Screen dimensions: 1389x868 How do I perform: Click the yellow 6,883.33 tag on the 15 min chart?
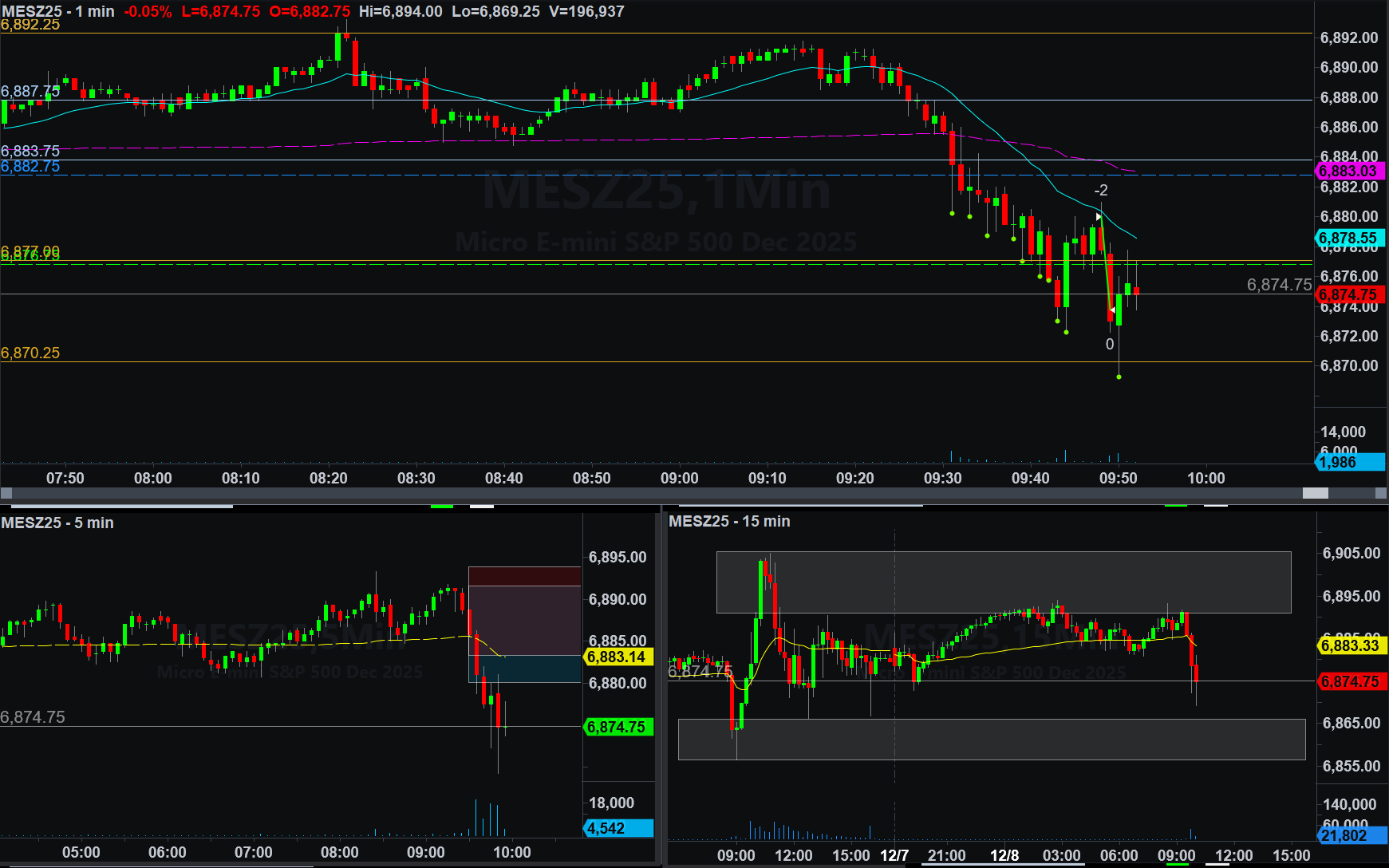tap(1350, 645)
